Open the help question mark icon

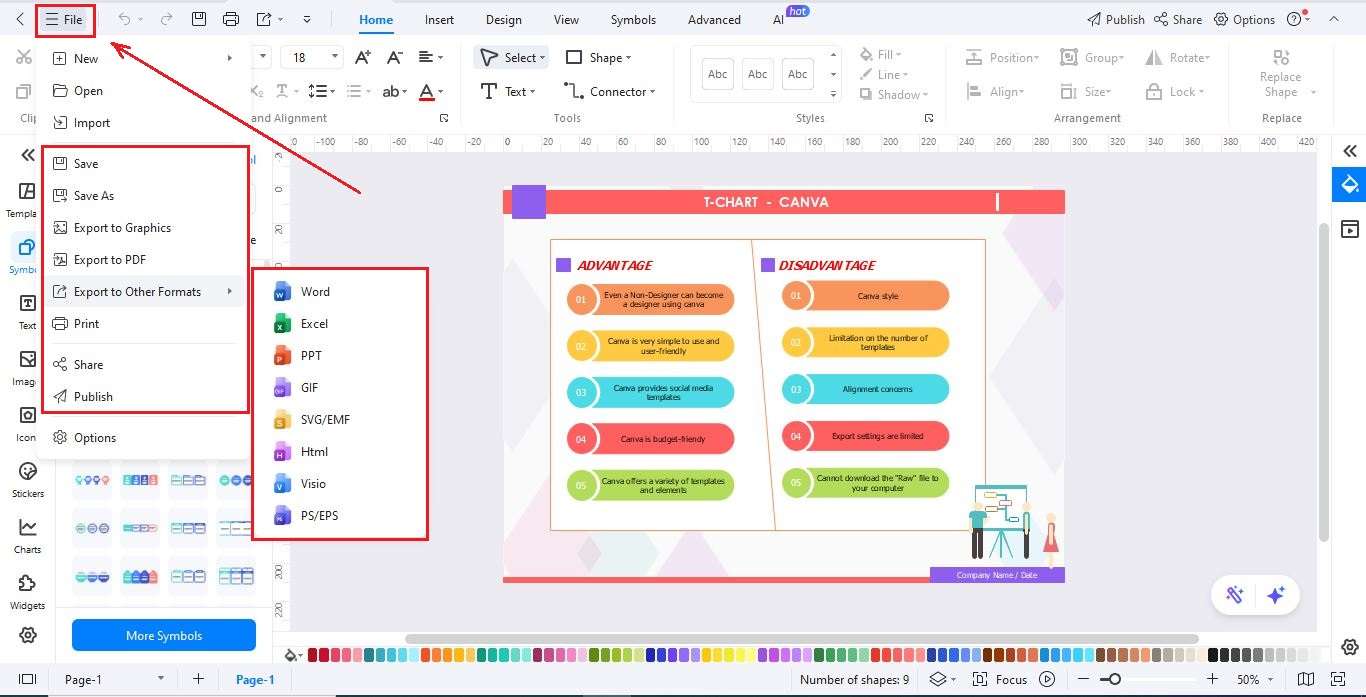[1296, 19]
